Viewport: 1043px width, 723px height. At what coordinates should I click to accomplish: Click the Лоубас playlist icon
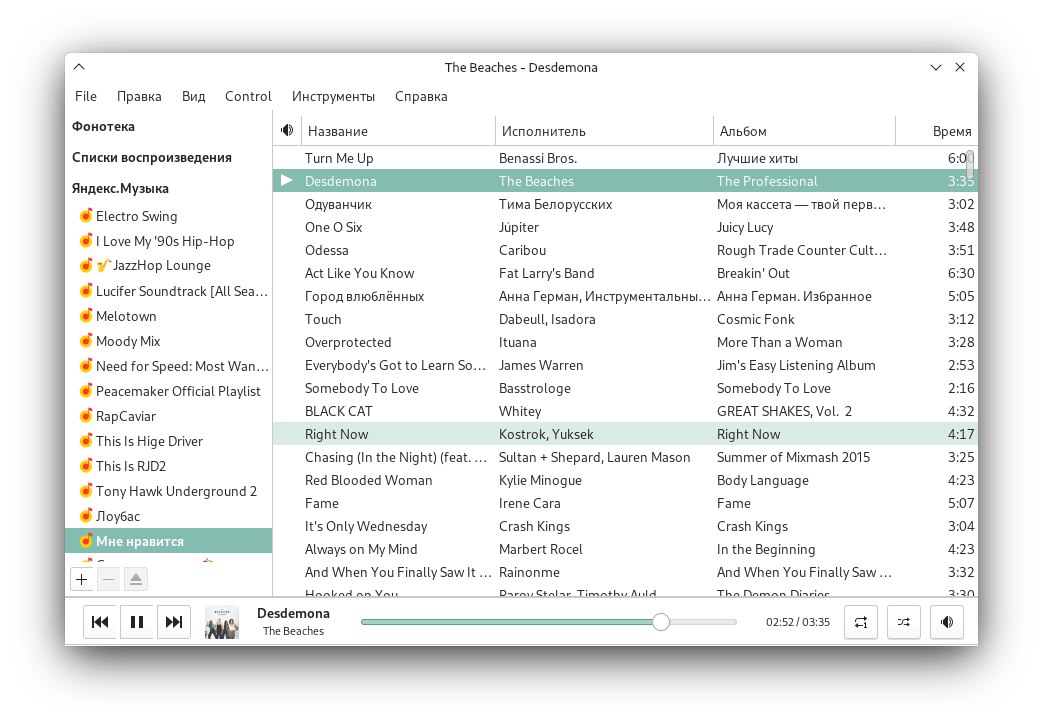[x=86, y=515]
